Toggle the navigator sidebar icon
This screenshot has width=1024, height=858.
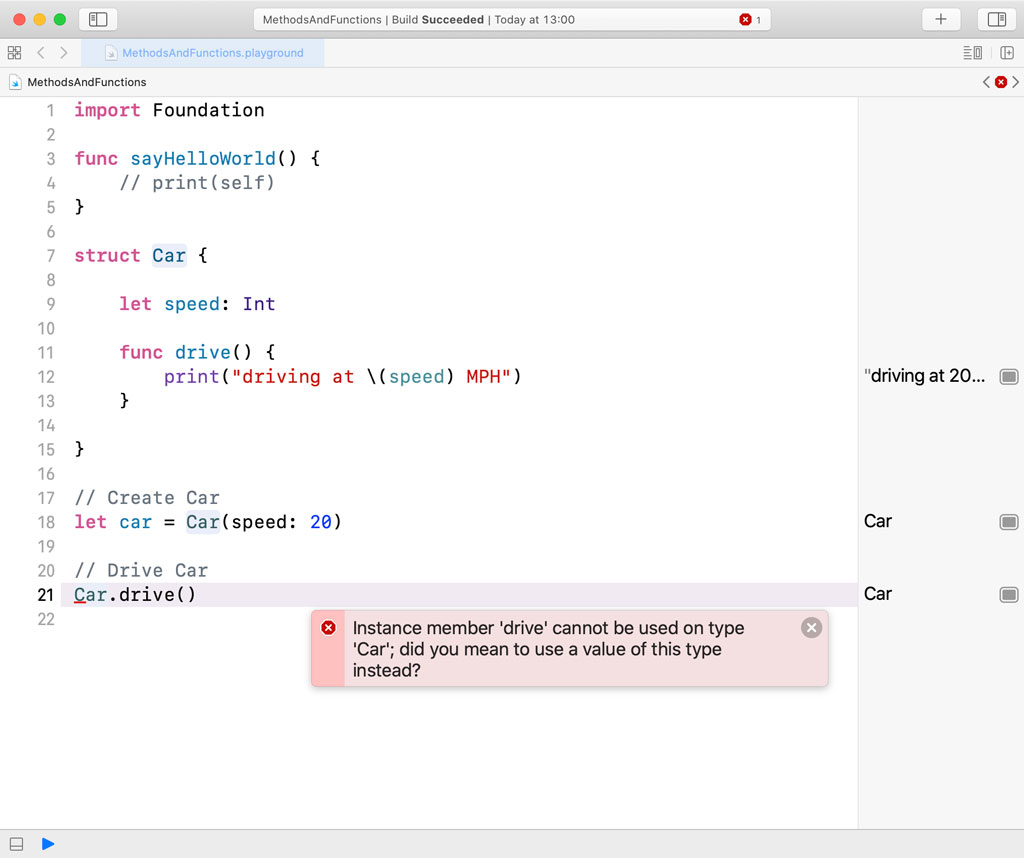point(98,19)
